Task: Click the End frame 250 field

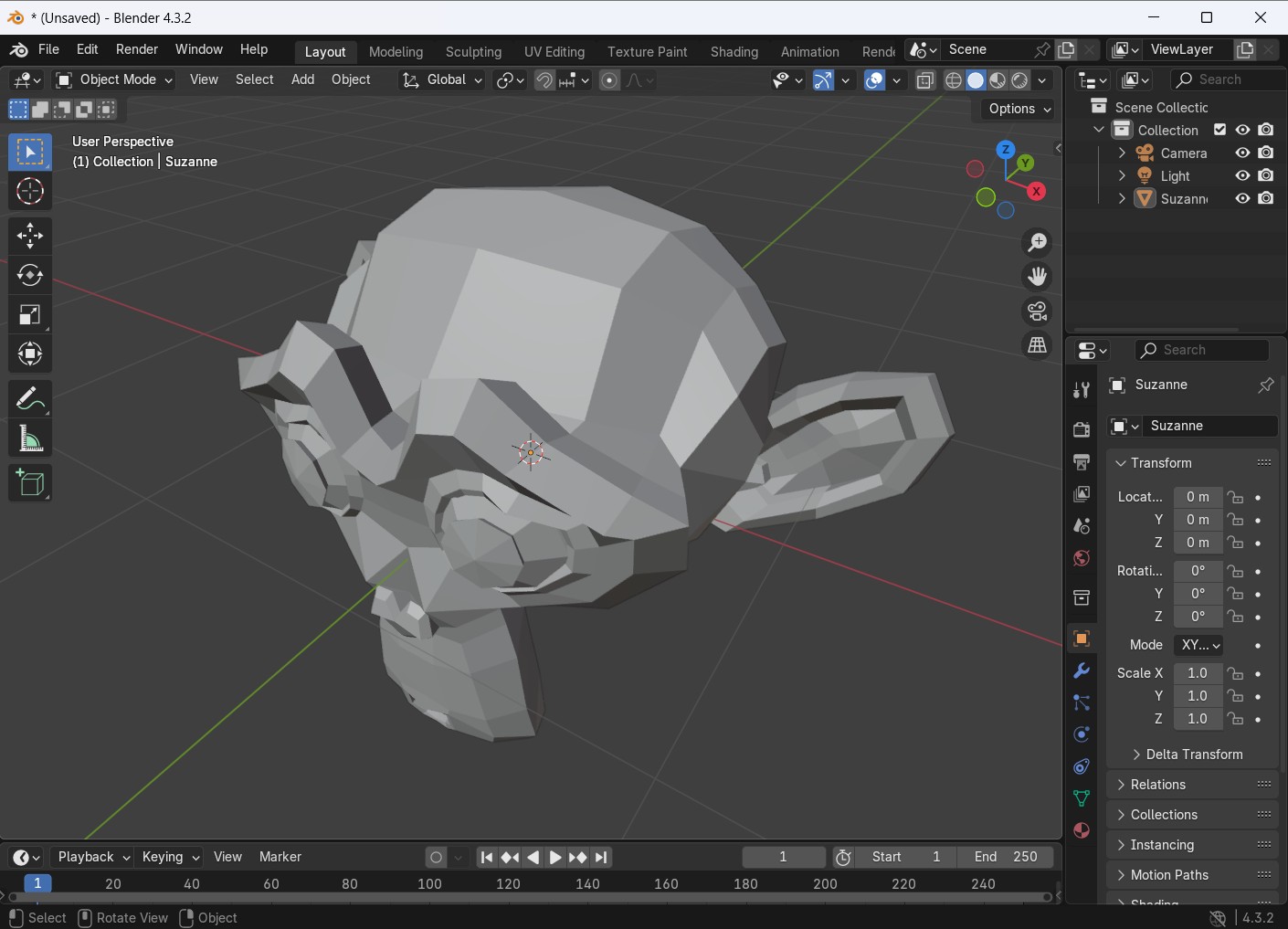Action: coord(1006,857)
